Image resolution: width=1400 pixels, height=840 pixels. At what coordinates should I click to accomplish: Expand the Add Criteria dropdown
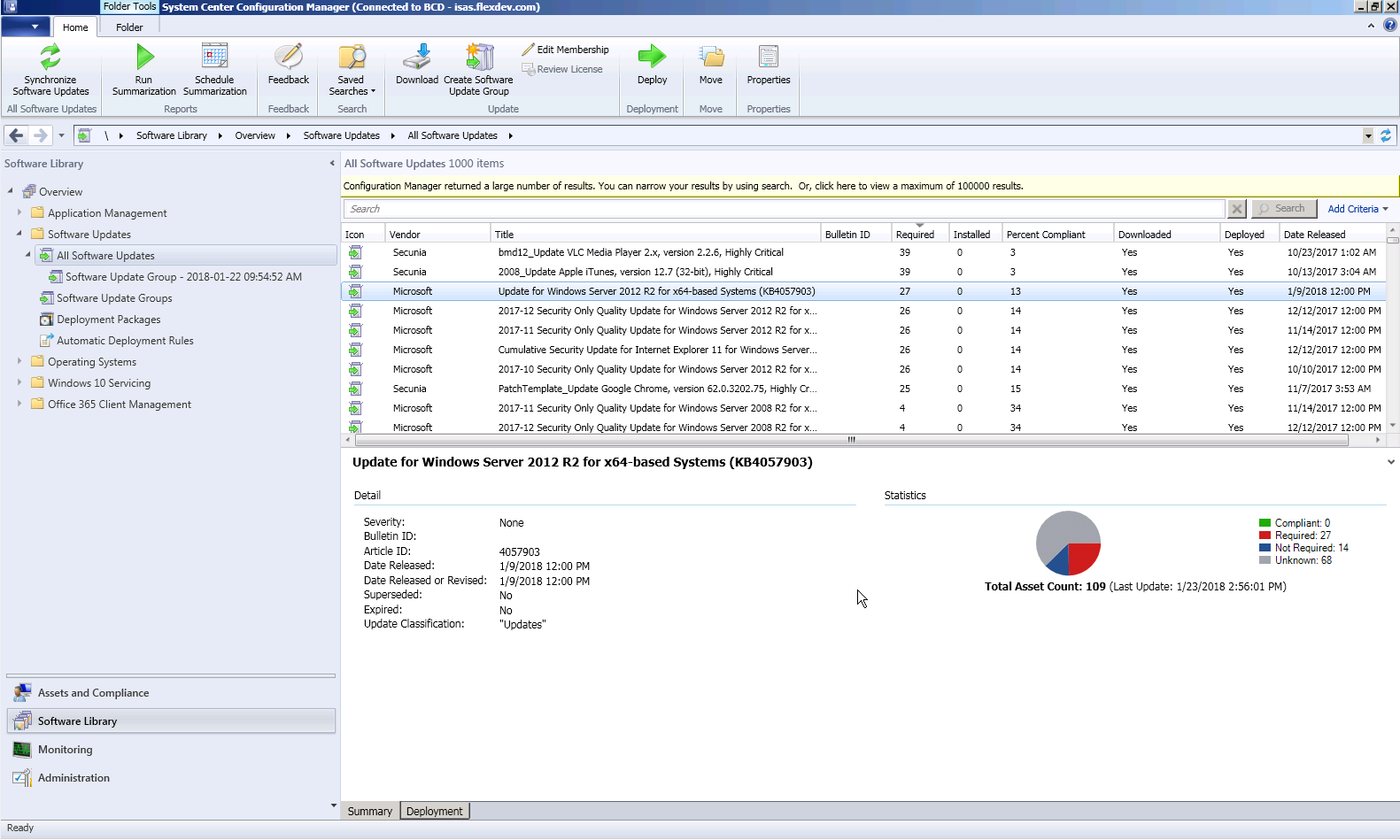tap(1357, 209)
